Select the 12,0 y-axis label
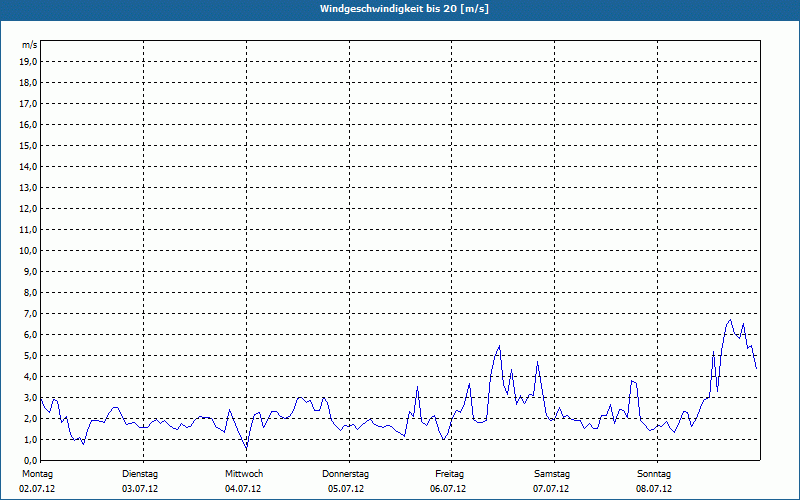 pos(29,209)
